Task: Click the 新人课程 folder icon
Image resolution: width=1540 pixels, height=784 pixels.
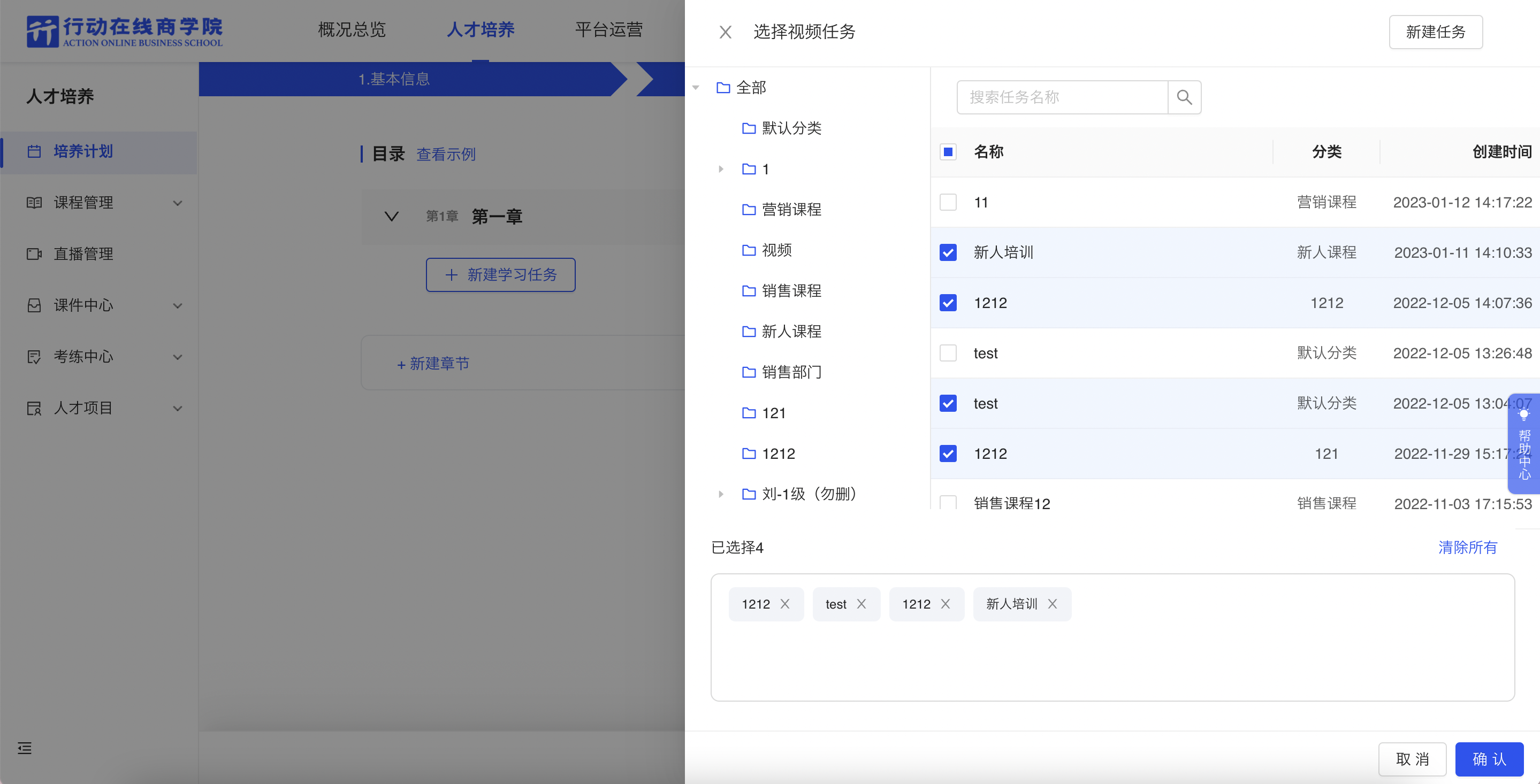Action: coord(749,332)
